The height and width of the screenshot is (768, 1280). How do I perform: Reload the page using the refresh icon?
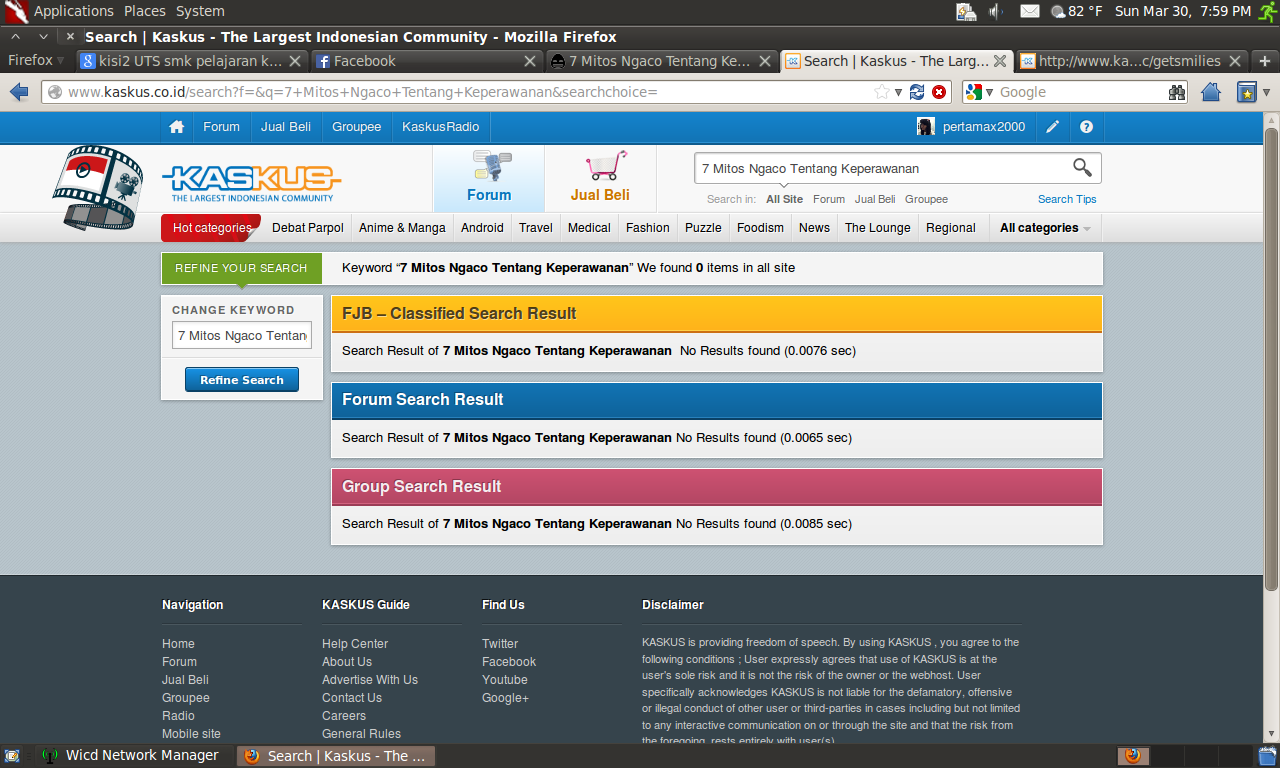(917, 92)
